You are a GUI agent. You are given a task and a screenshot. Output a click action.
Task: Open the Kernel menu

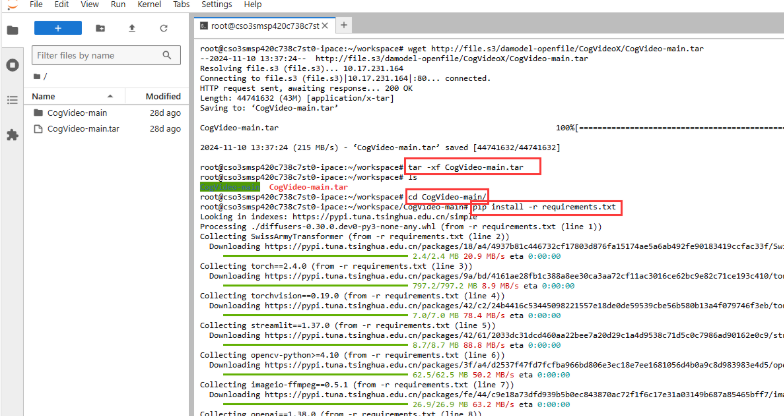pyautogui.click(x=149, y=4)
